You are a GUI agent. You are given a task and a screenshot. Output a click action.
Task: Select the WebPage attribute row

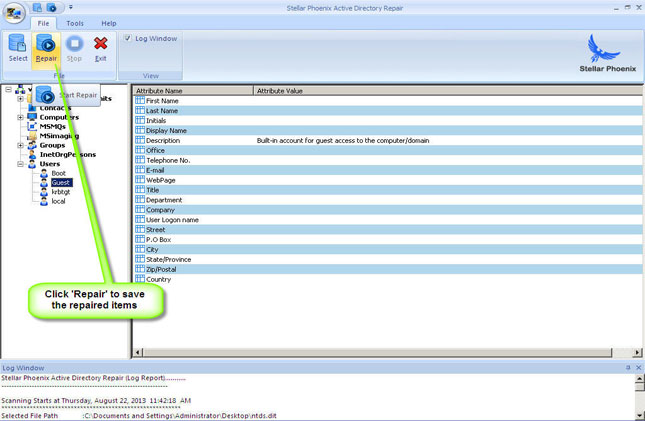pyautogui.click(x=388, y=180)
